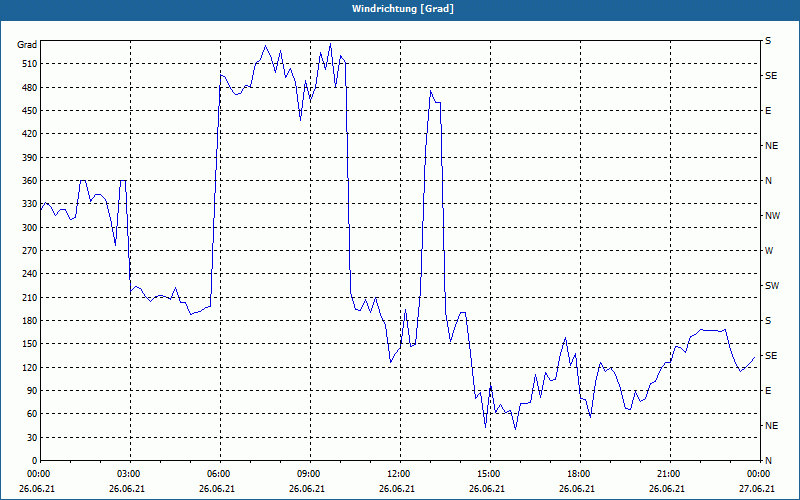Screen dimensions: 800x500
Task: Select the 30 y-axis value
Action: (x=32, y=437)
